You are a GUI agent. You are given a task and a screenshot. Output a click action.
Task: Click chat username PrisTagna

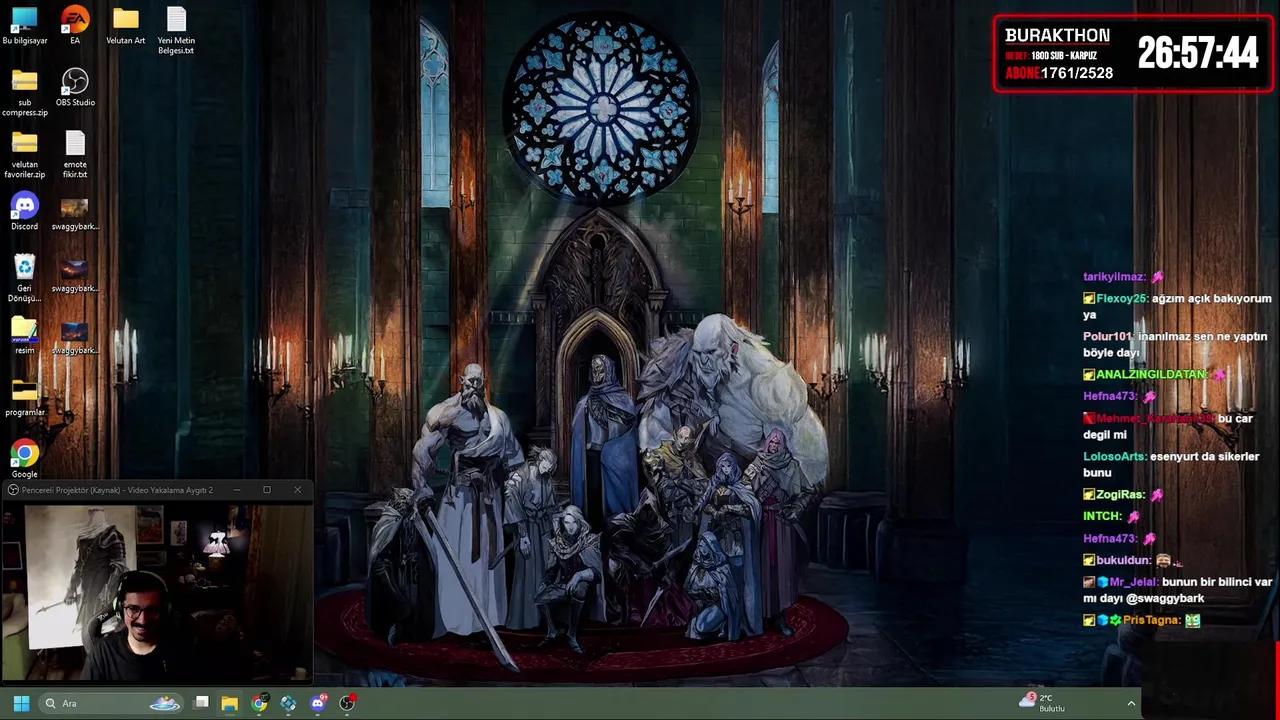tap(1152, 620)
